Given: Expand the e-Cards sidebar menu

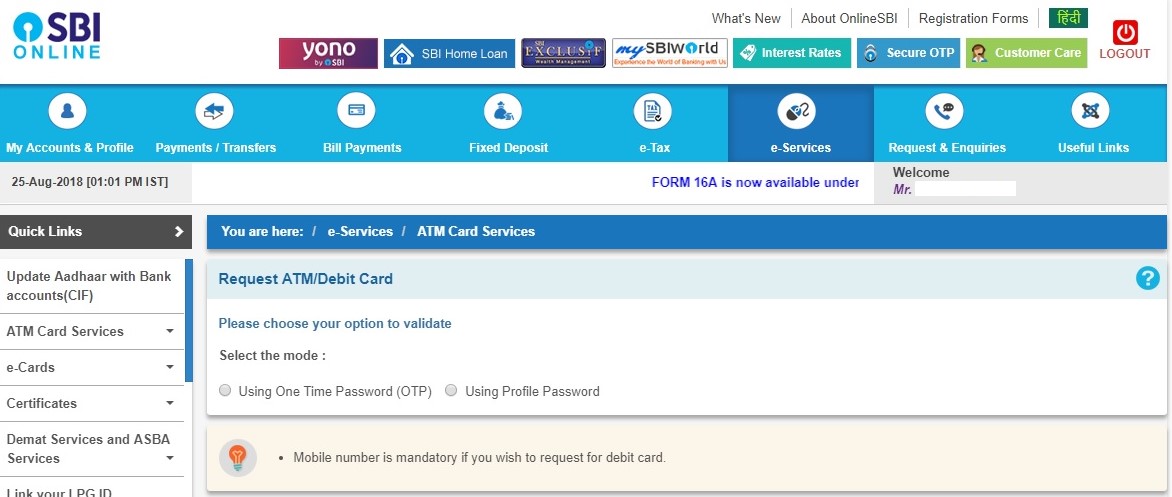Looking at the screenshot, I should pyautogui.click(x=170, y=367).
